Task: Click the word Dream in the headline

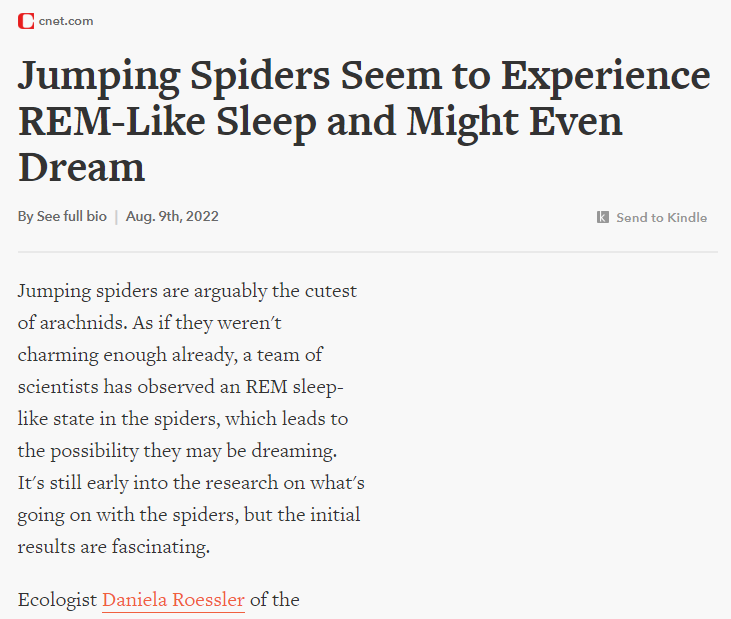Action: [x=82, y=167]
